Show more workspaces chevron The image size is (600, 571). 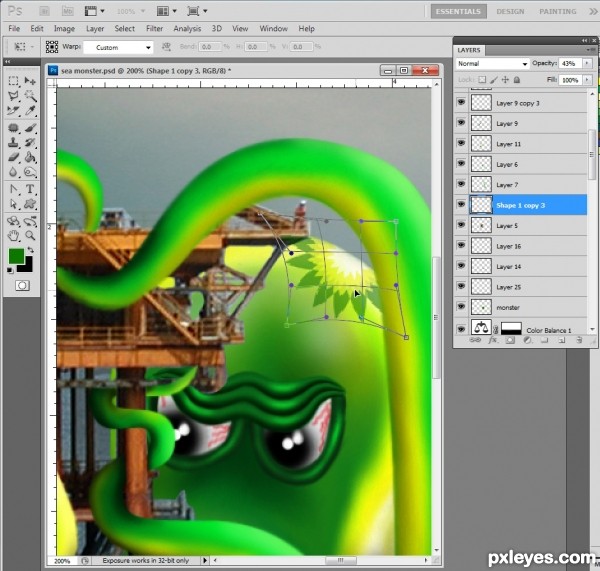point(593,11)
